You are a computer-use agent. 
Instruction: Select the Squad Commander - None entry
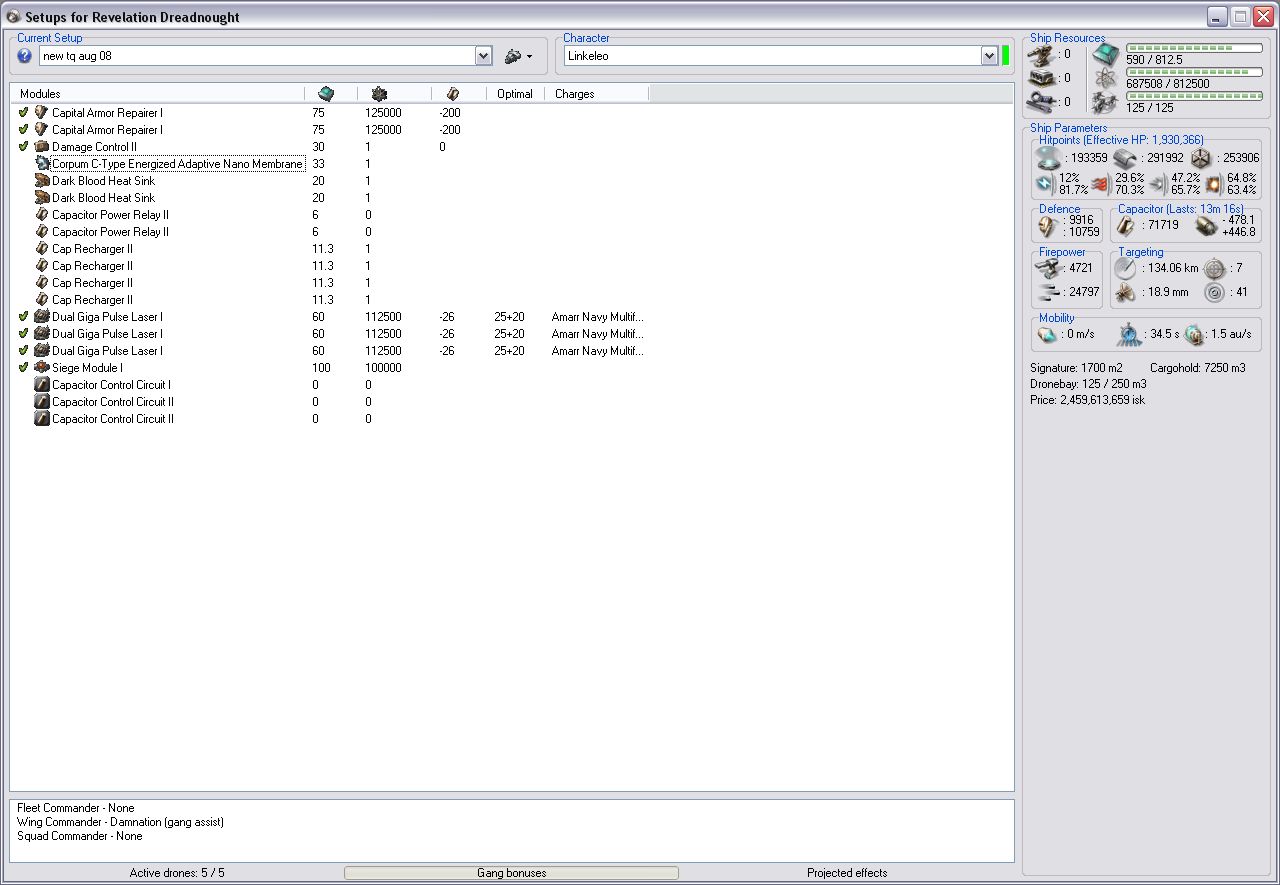80,836
